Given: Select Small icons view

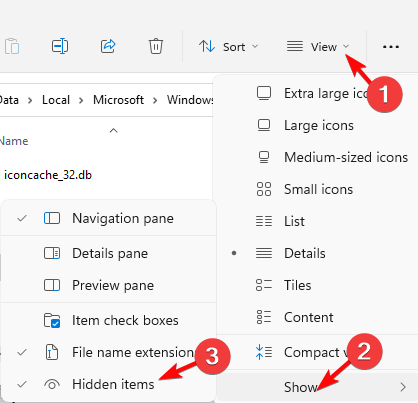Looking at the screenshot, I should click(315, 189).
